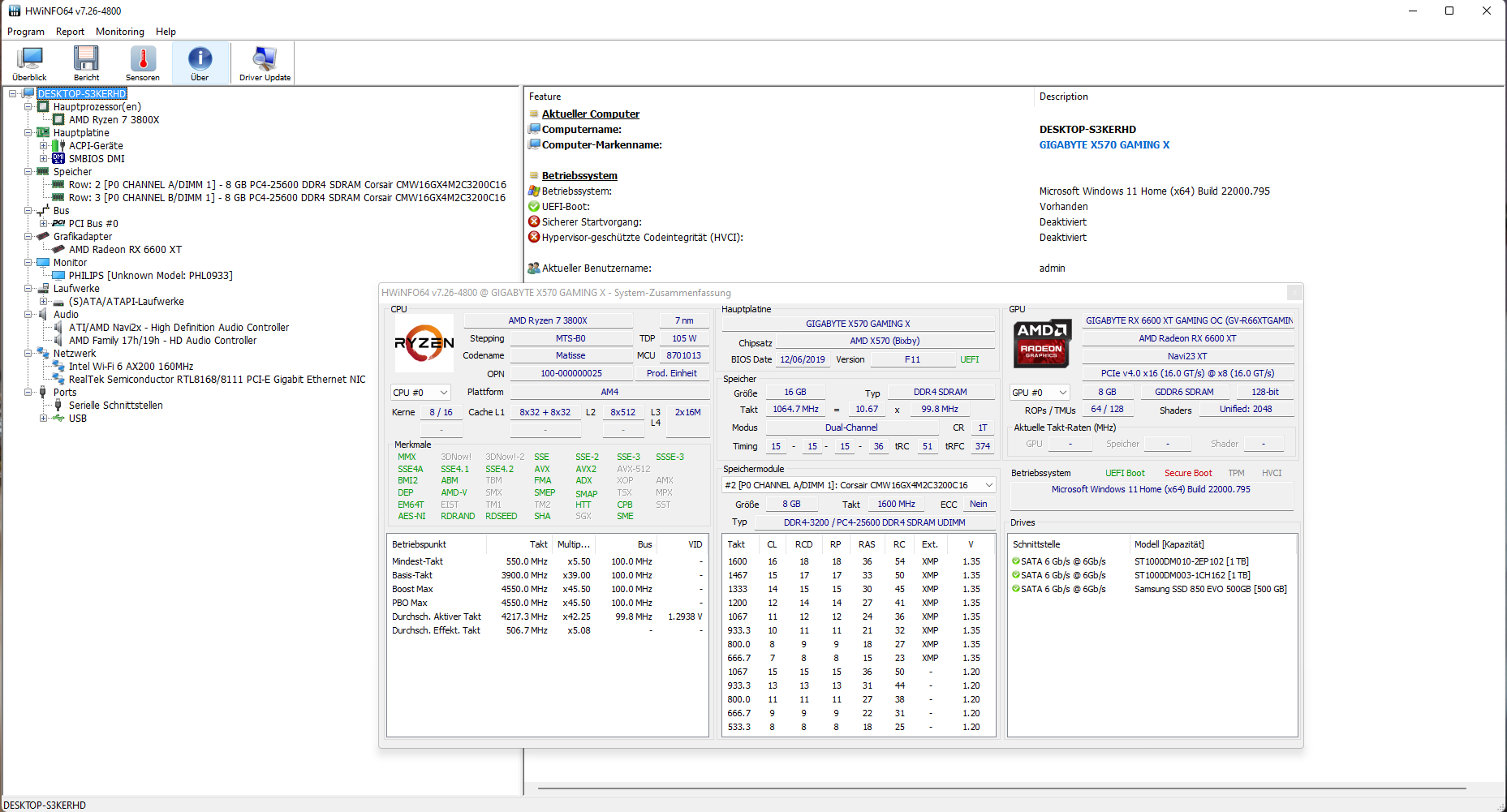The height and width of the screenshot is (812, 1507).
Task: Open the Über info panel
Action: (200, 62)
